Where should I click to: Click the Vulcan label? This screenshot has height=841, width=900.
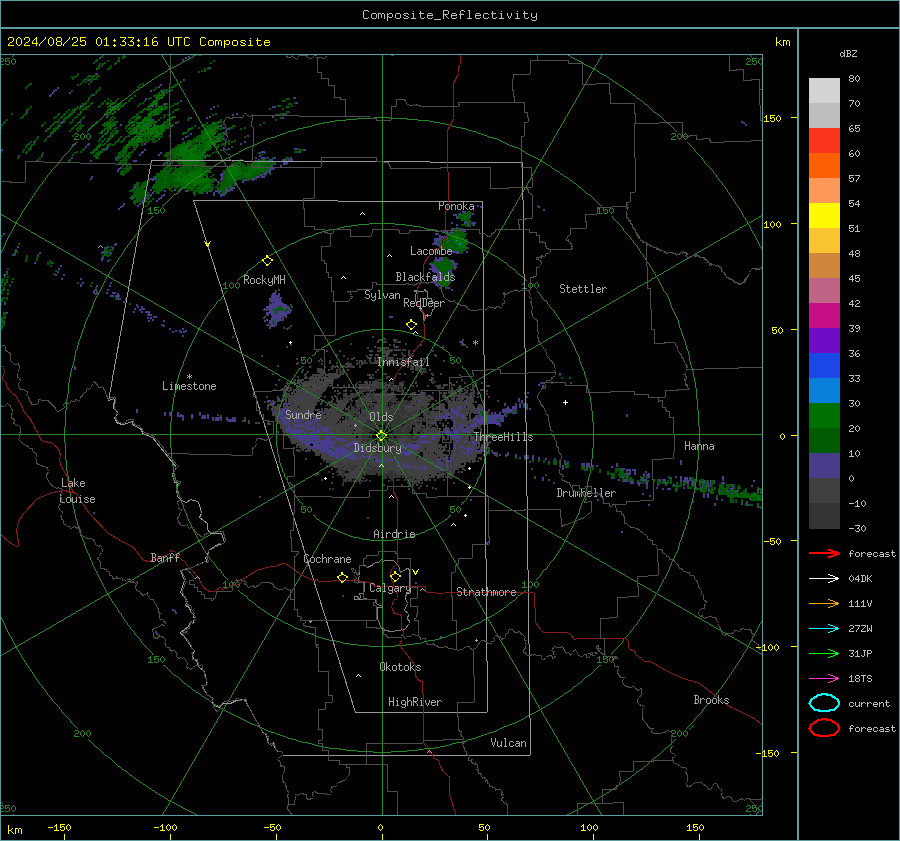pyautogui.click(x=508, y=743)
